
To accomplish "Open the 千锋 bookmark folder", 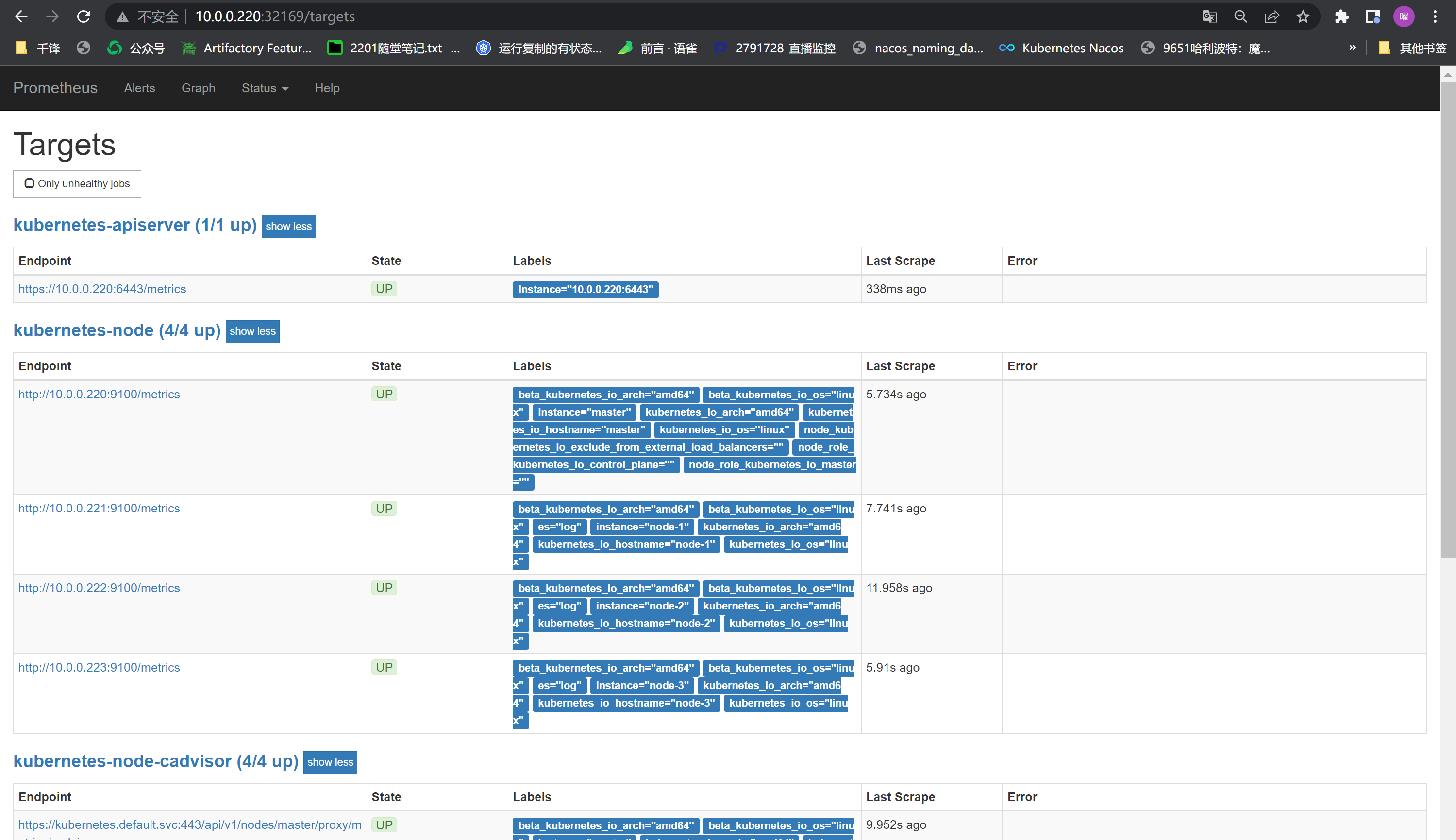I will [x=37, y=48].
